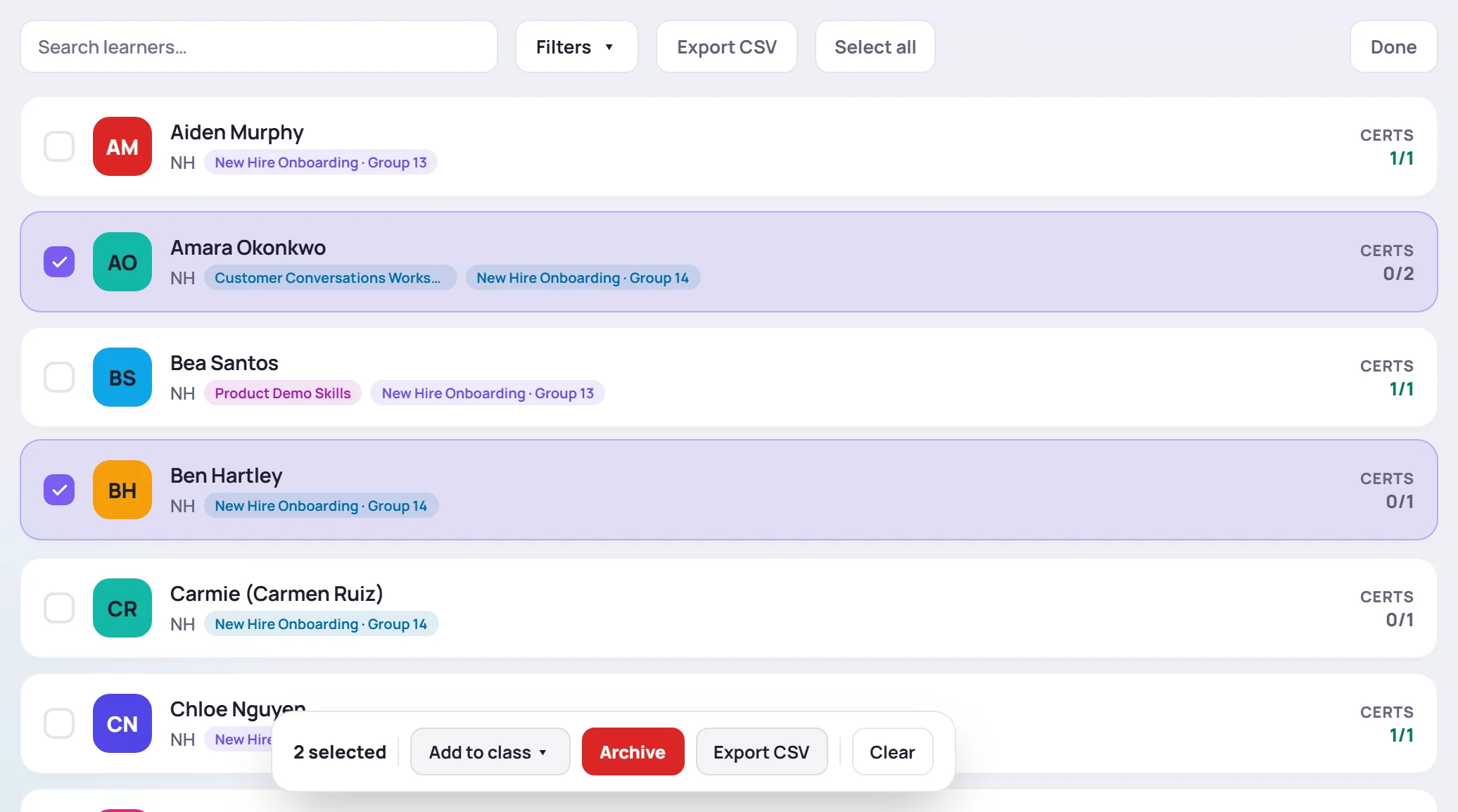This screenshot has height=812, width=1458.
Task: Archive the selected learners
Action: coord(633,751)
